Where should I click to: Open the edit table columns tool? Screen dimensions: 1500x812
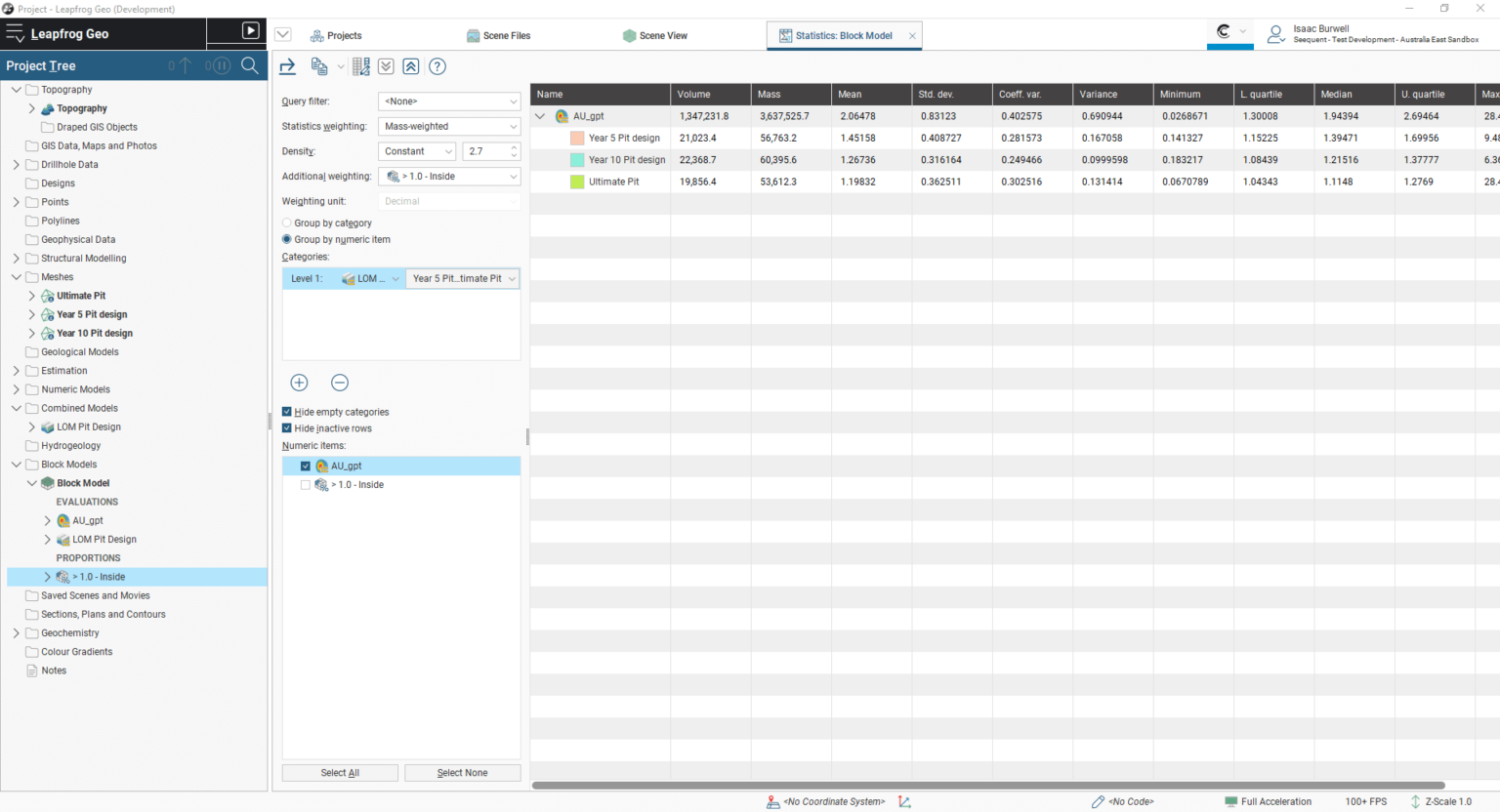coord(360,66)
